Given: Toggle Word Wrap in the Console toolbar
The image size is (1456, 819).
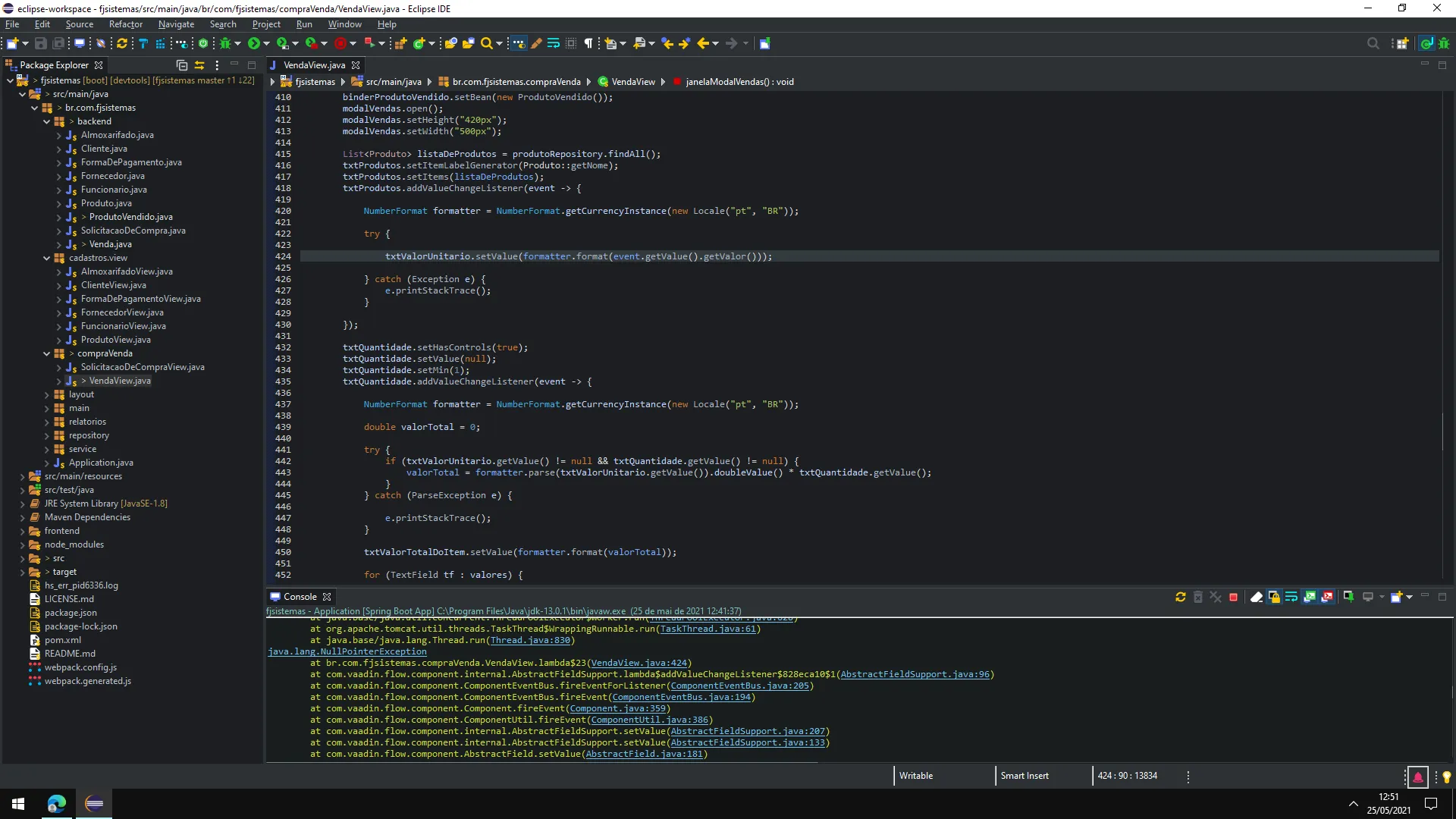Looking at the screenshot, I should click(x=1291, y=598).
